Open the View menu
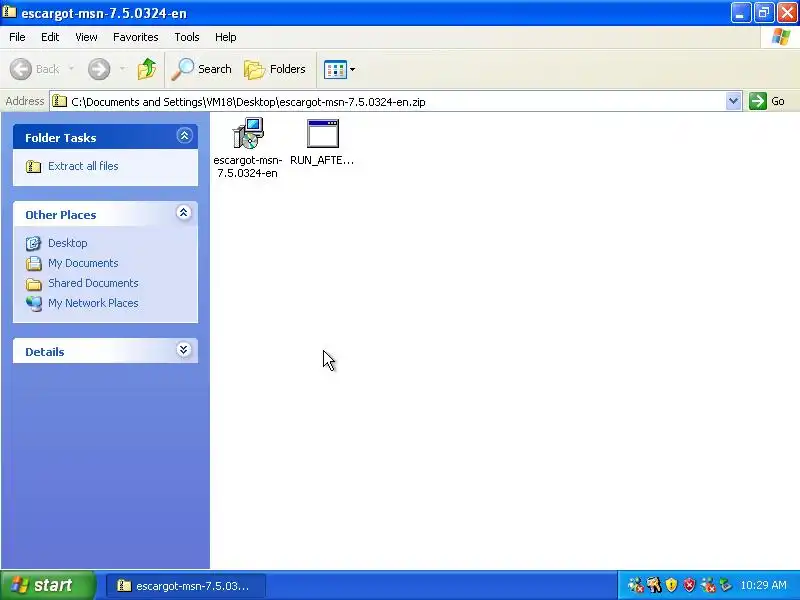Image resolution: width=800 pixels, height=600 pixels. point(86,37)
